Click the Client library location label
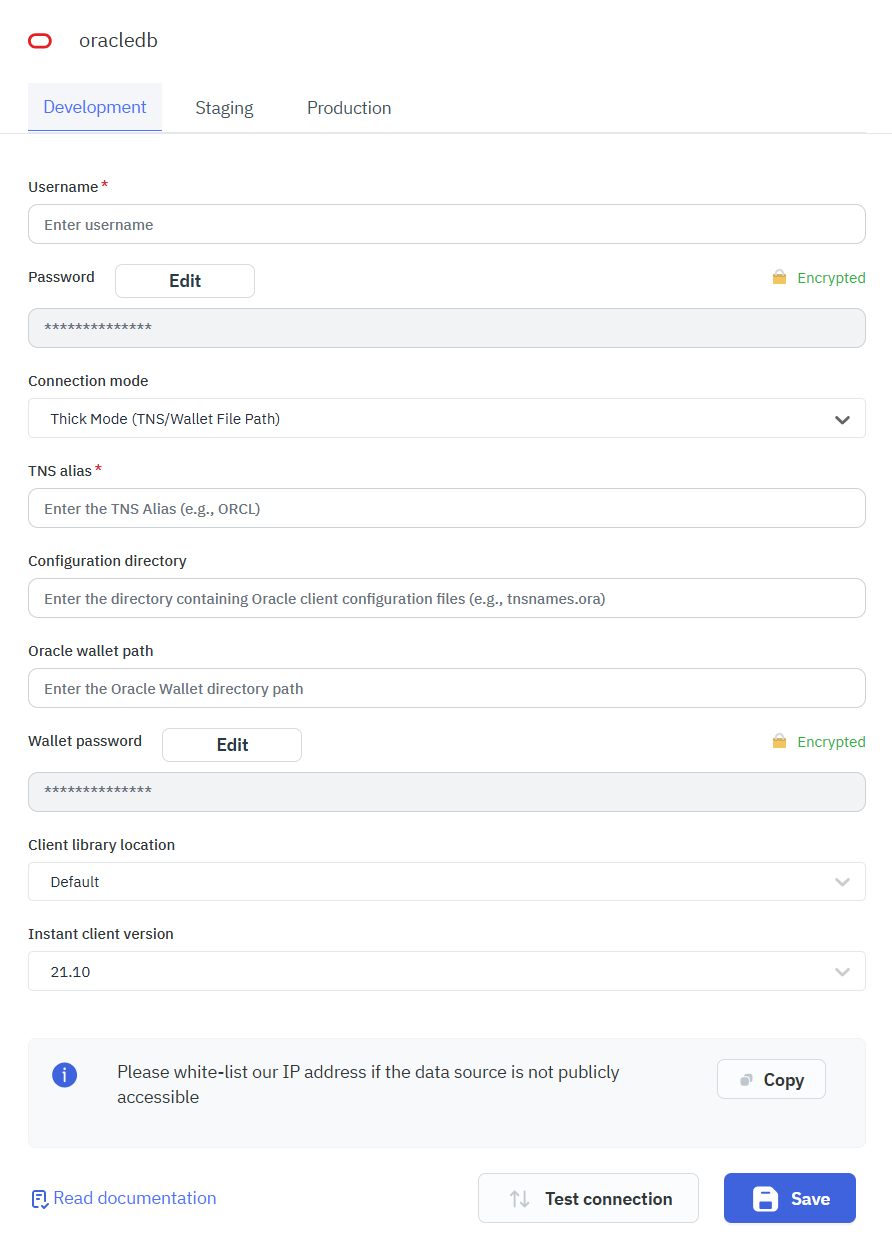Viewport: 892px width, 1254px height. coord(101,845)
